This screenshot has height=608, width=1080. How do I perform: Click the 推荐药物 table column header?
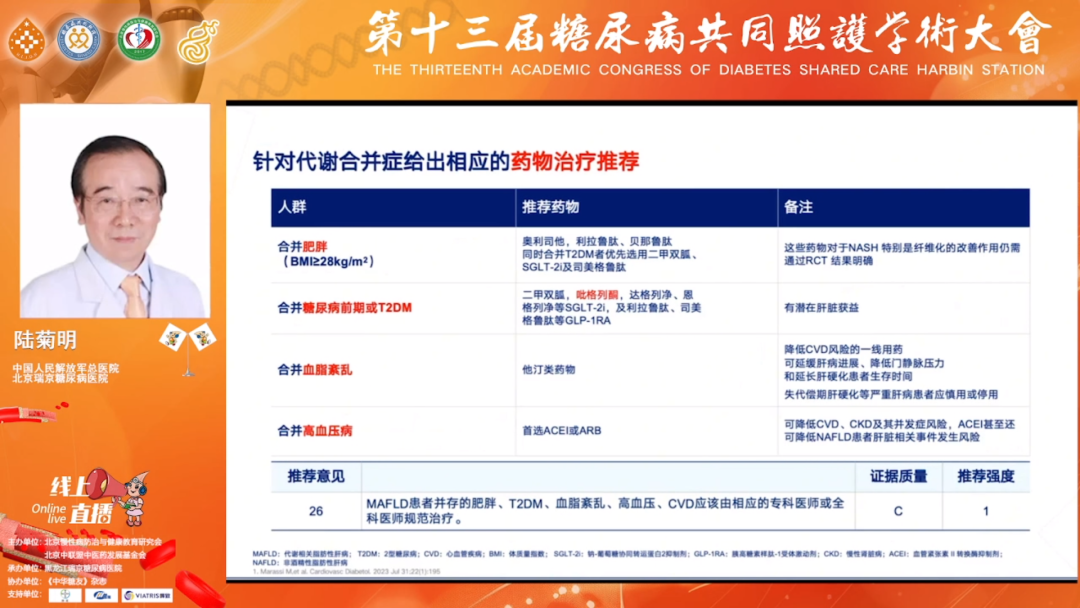(550, 207)
